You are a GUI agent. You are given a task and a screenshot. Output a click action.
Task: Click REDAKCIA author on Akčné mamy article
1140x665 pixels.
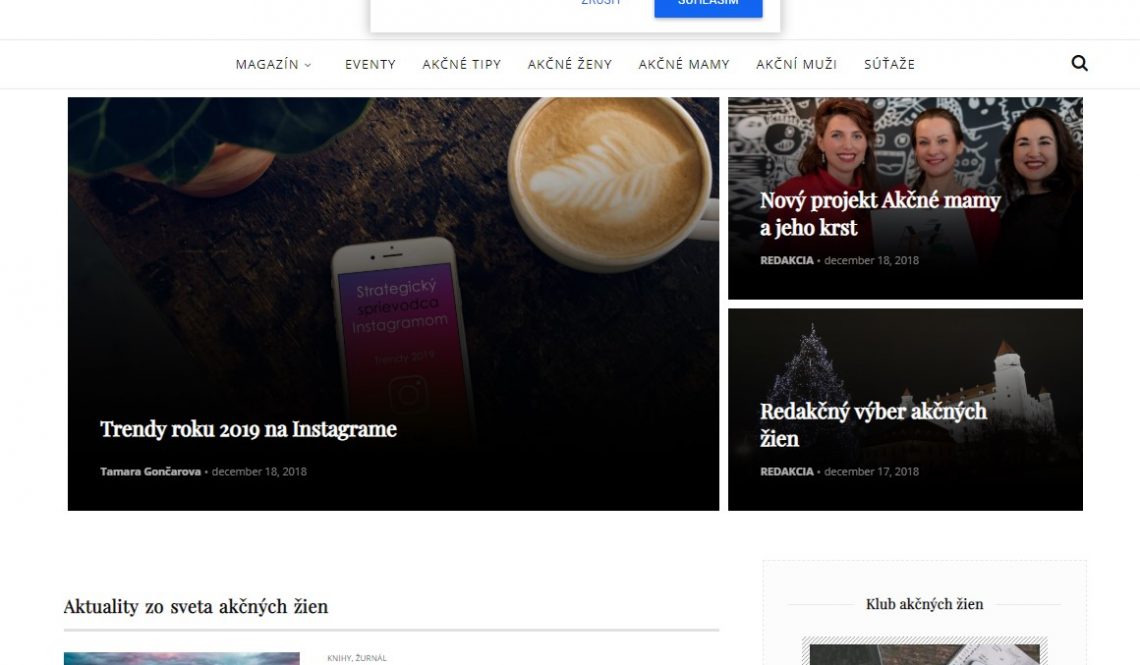pyautogui.click(x=787, y=260)
